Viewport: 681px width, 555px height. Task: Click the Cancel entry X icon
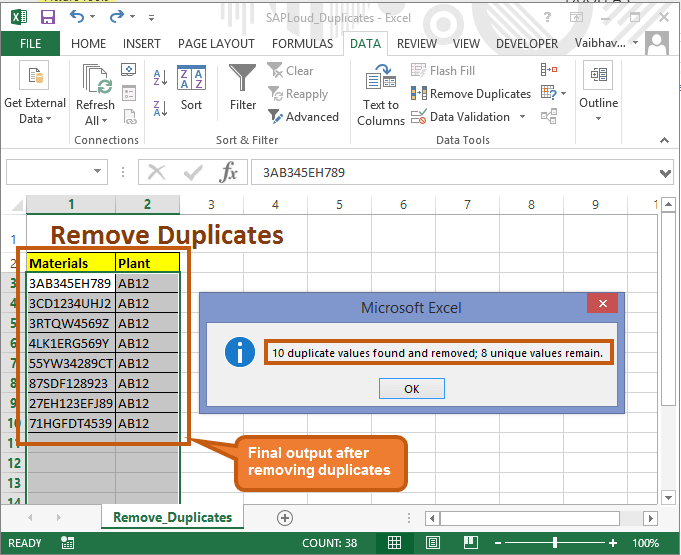(x=156, y=172)
